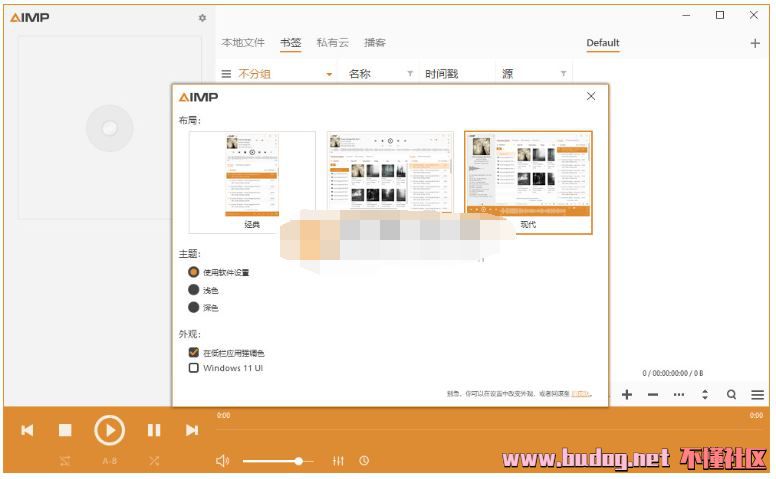Click the previous track button

pyautogui.click(x=27, y=430)
